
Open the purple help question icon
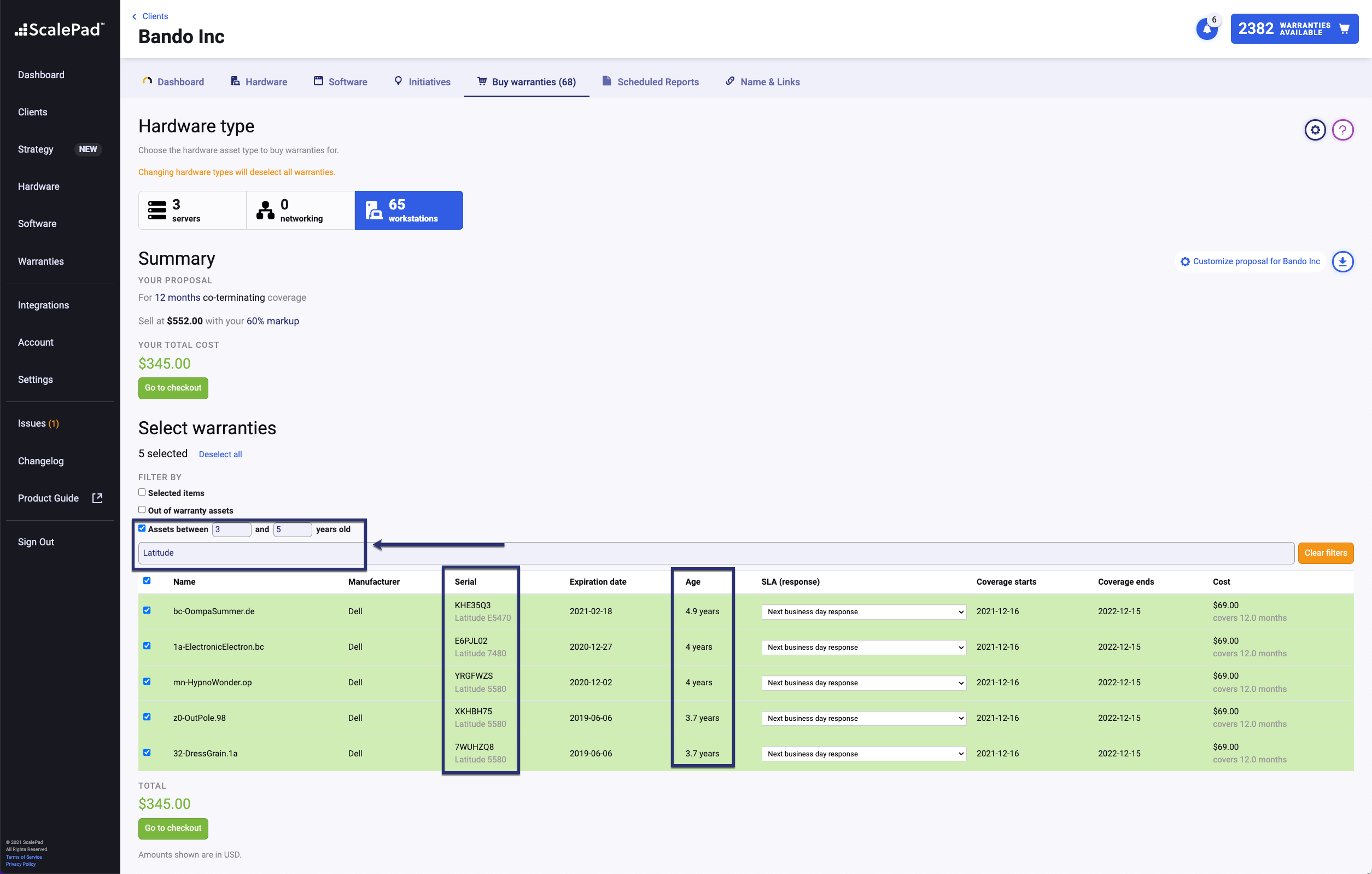tap(1342, 130)
